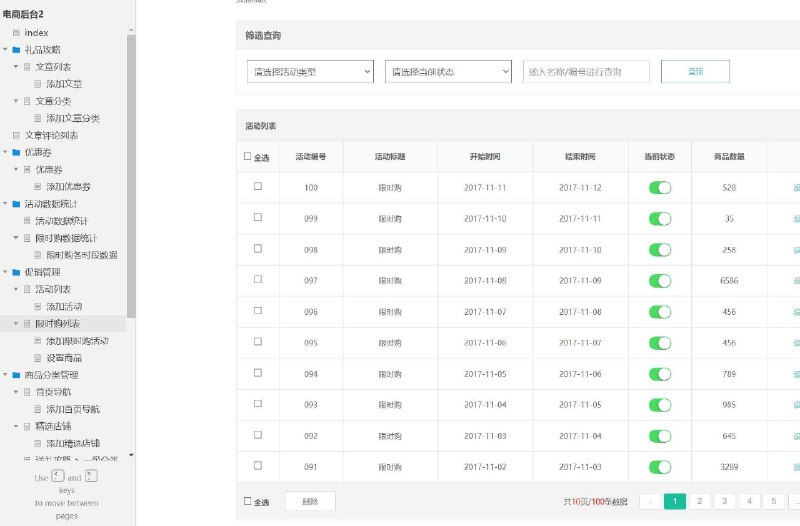Check the box for activity row 100

(258, 186)
